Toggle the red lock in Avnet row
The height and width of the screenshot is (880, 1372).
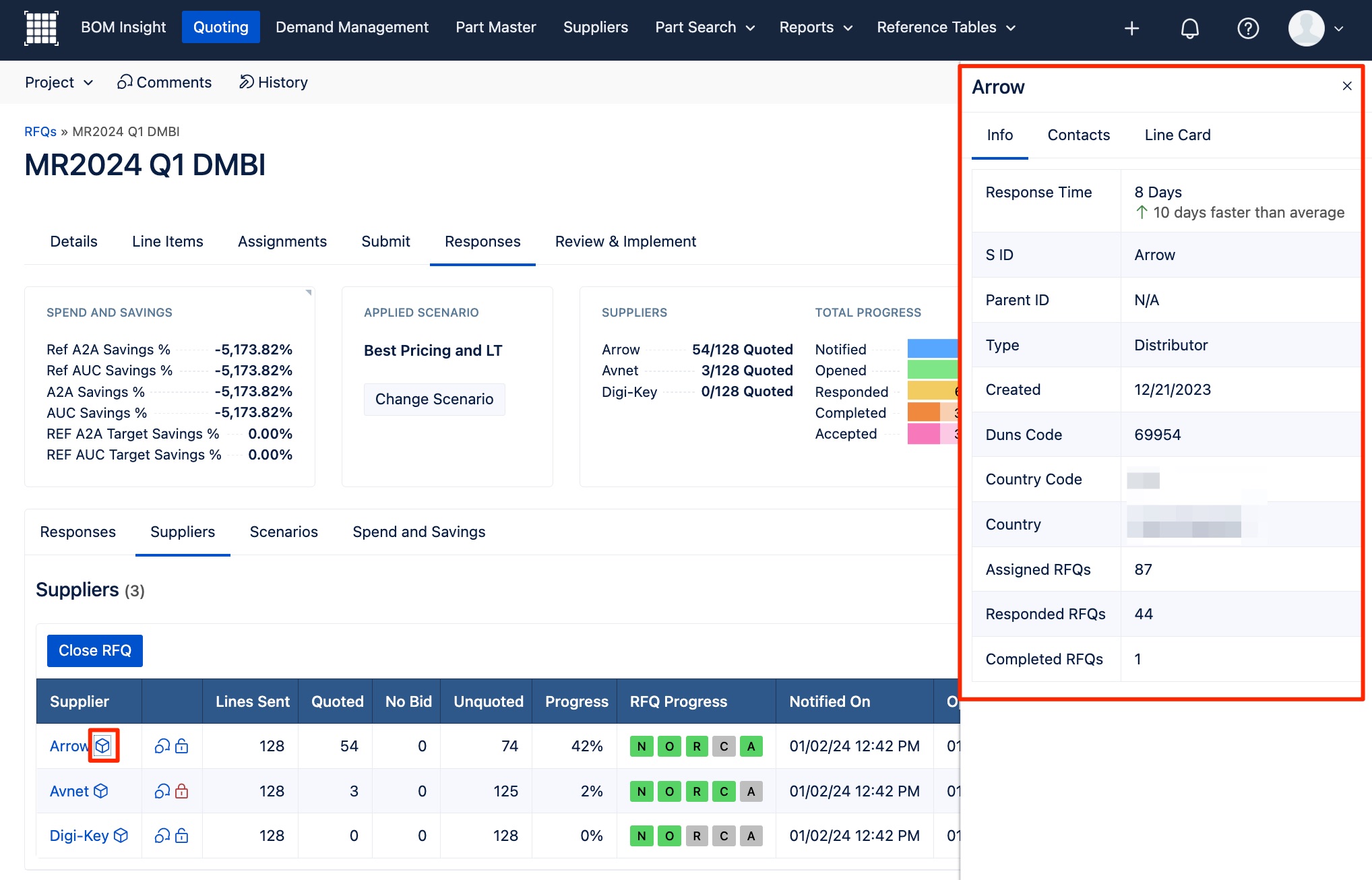pos(182,790)
